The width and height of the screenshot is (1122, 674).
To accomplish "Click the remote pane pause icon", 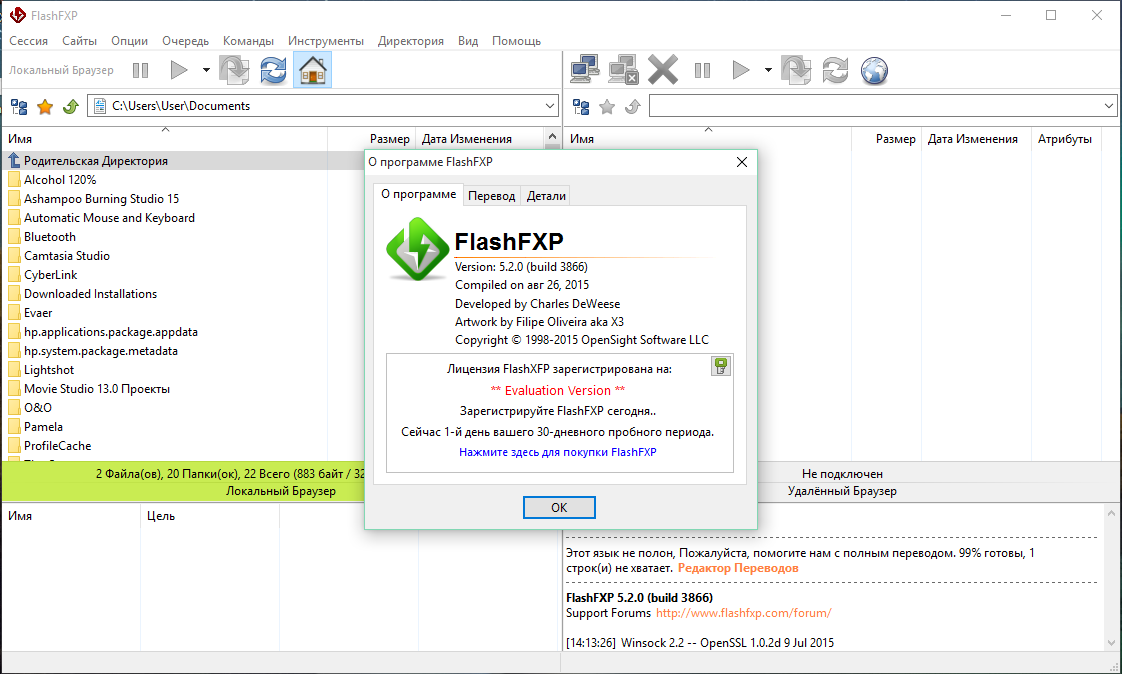I will (703, 70).
